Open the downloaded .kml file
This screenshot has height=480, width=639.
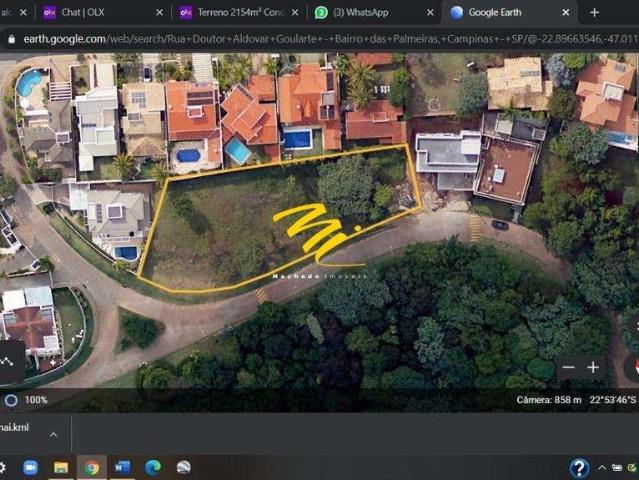14,427
